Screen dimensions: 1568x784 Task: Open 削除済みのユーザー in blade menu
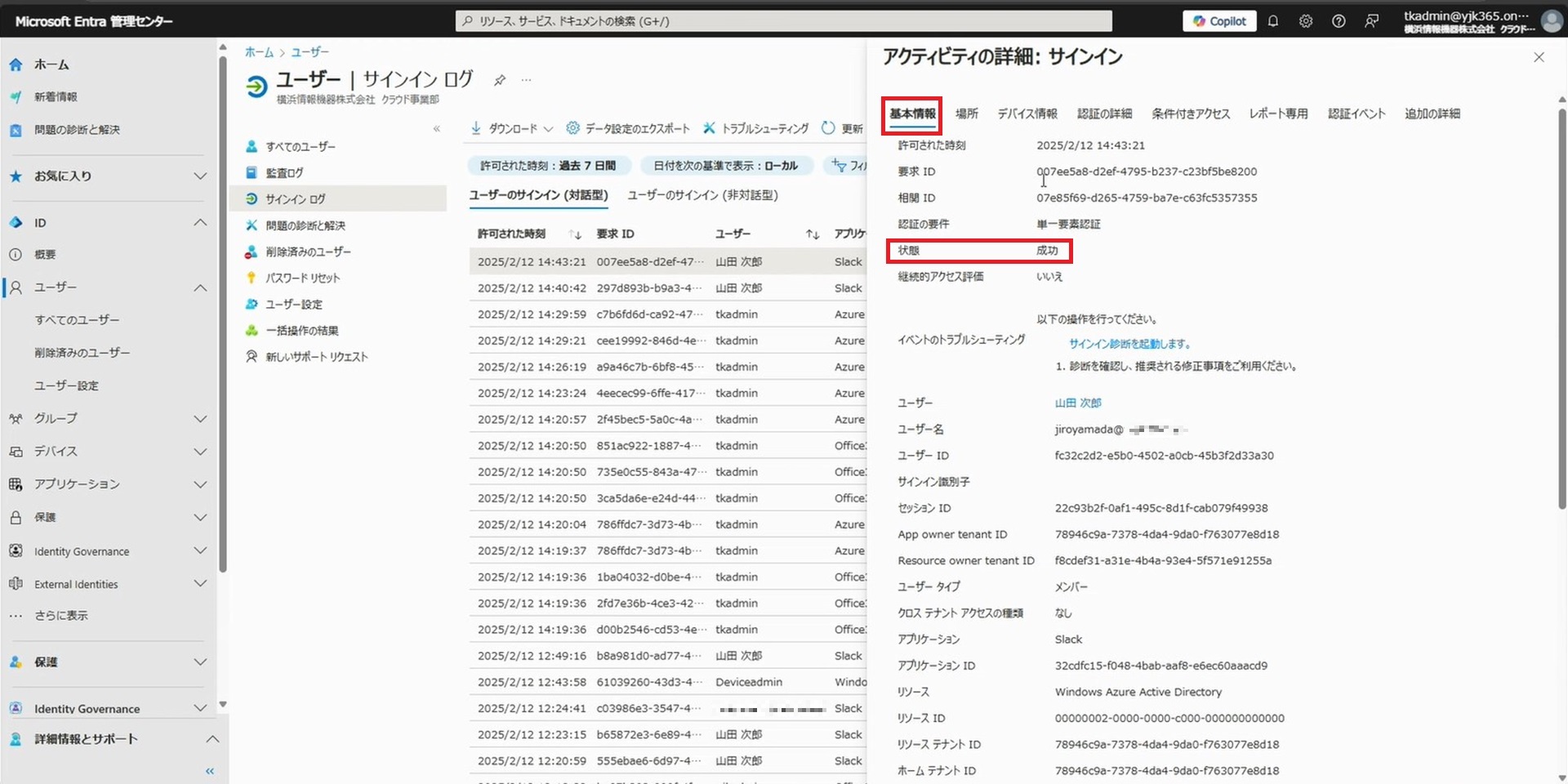pos(308,252)
